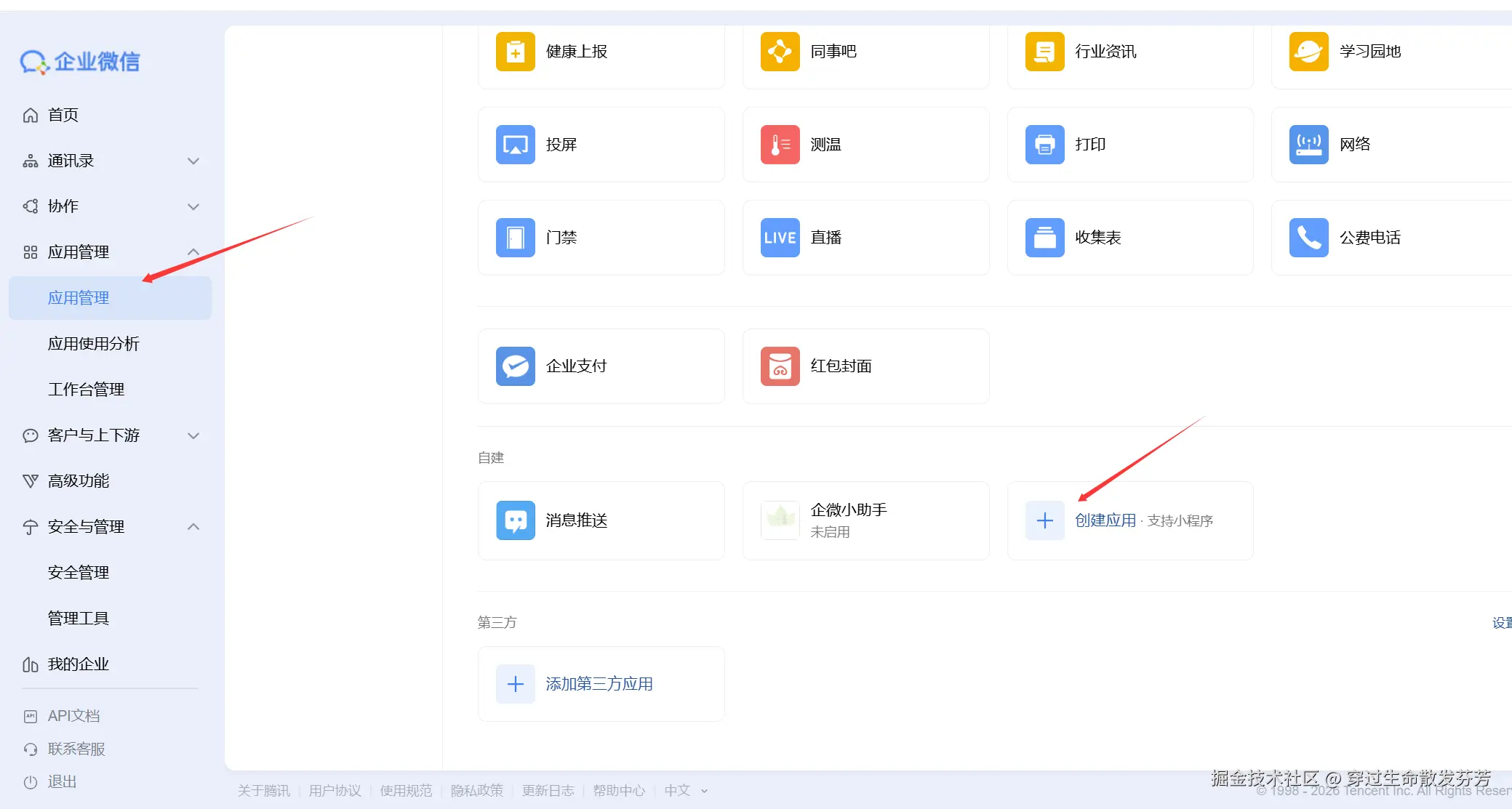Image resolution: width=1512 pixels, height=809 pixels.
Task: Open the 测温 thermometer icon
Action: pyautogui.click(x=780, y=145)
